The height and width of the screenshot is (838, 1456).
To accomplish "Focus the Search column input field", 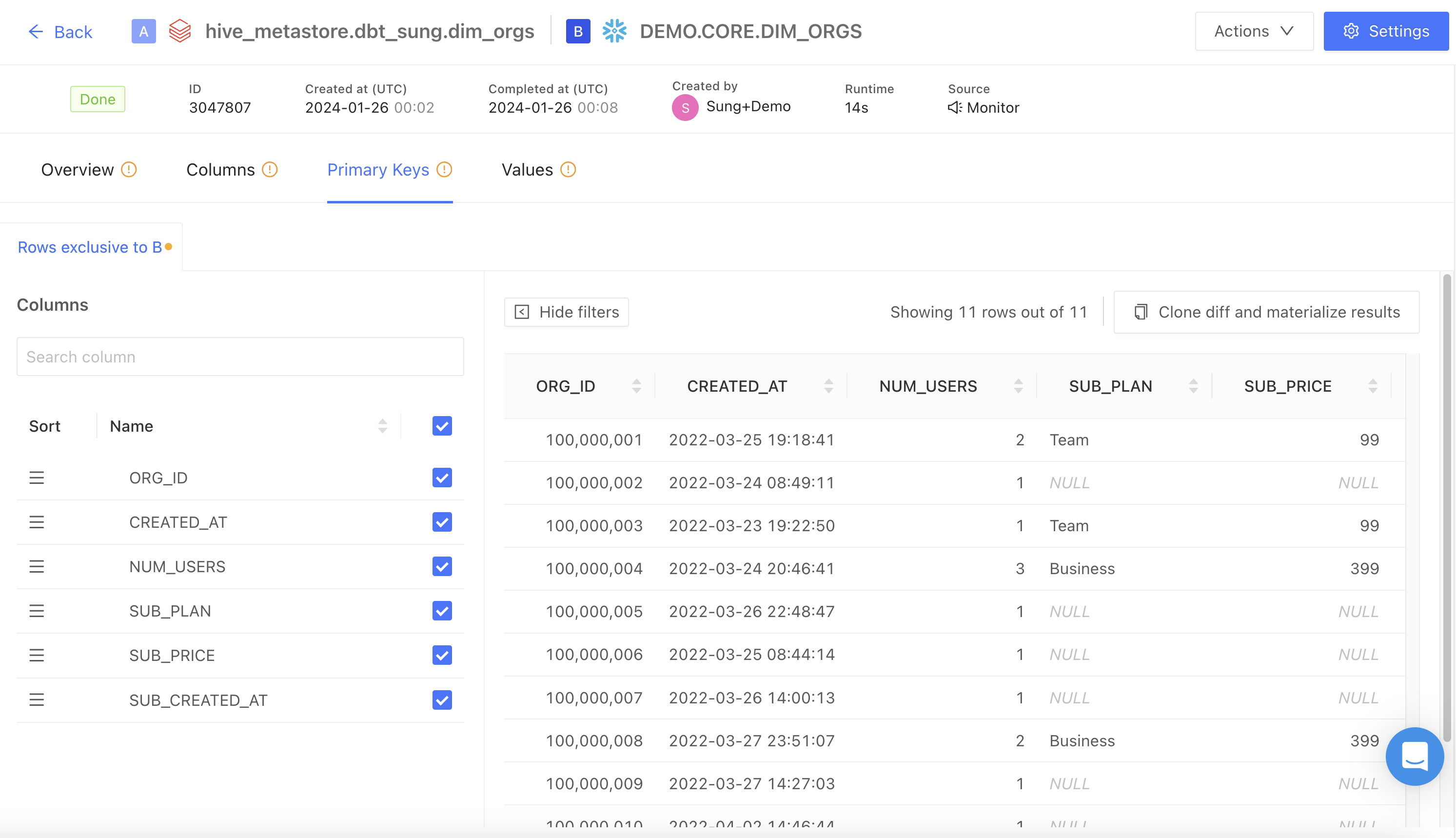I will pyautogui.click(x=240, y=357).
